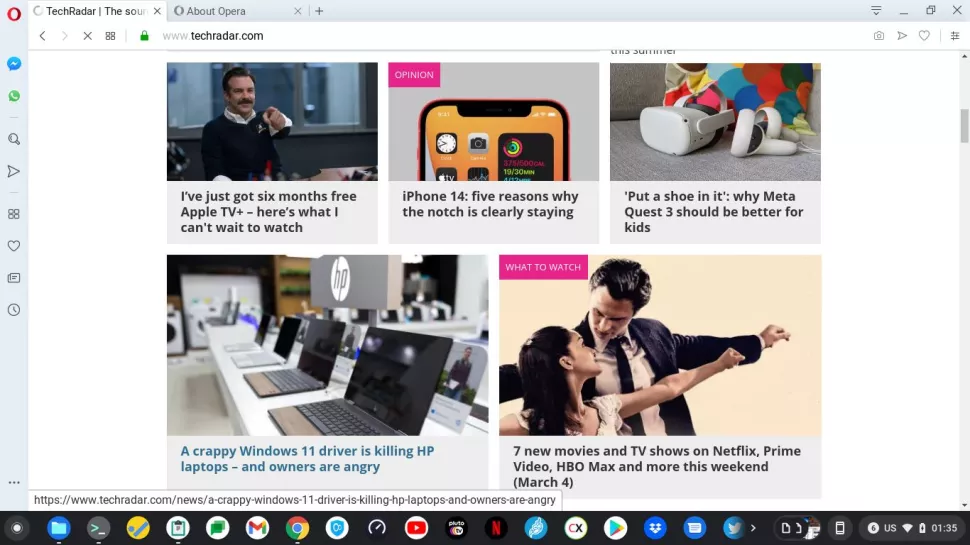Viewport: 970px width, 545px height.
Task: Open Google Play Store from the shelf
Action: tap(615, 528)
